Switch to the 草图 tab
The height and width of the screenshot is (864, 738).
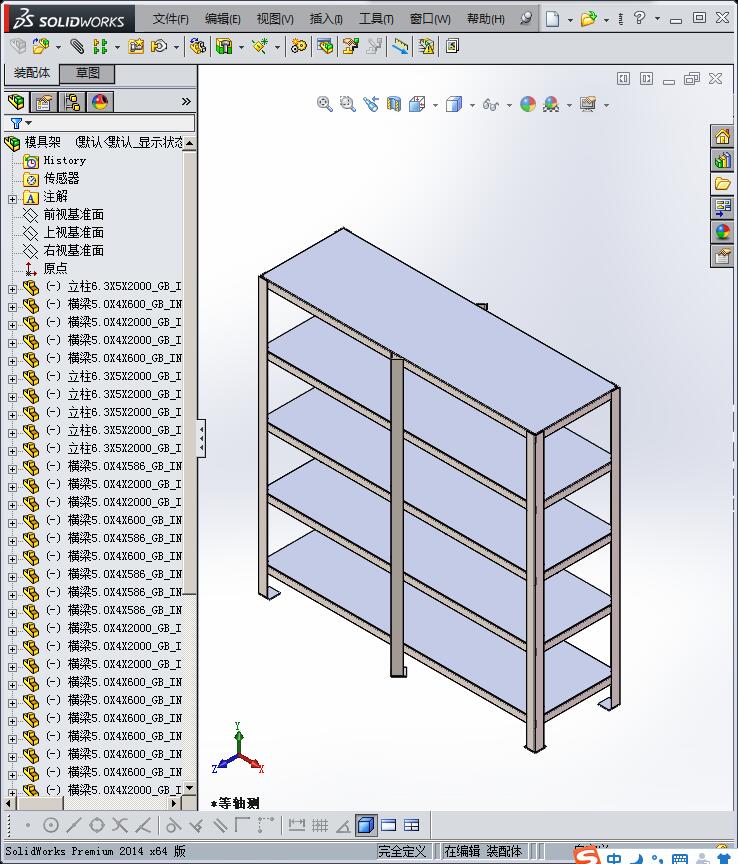87,73
